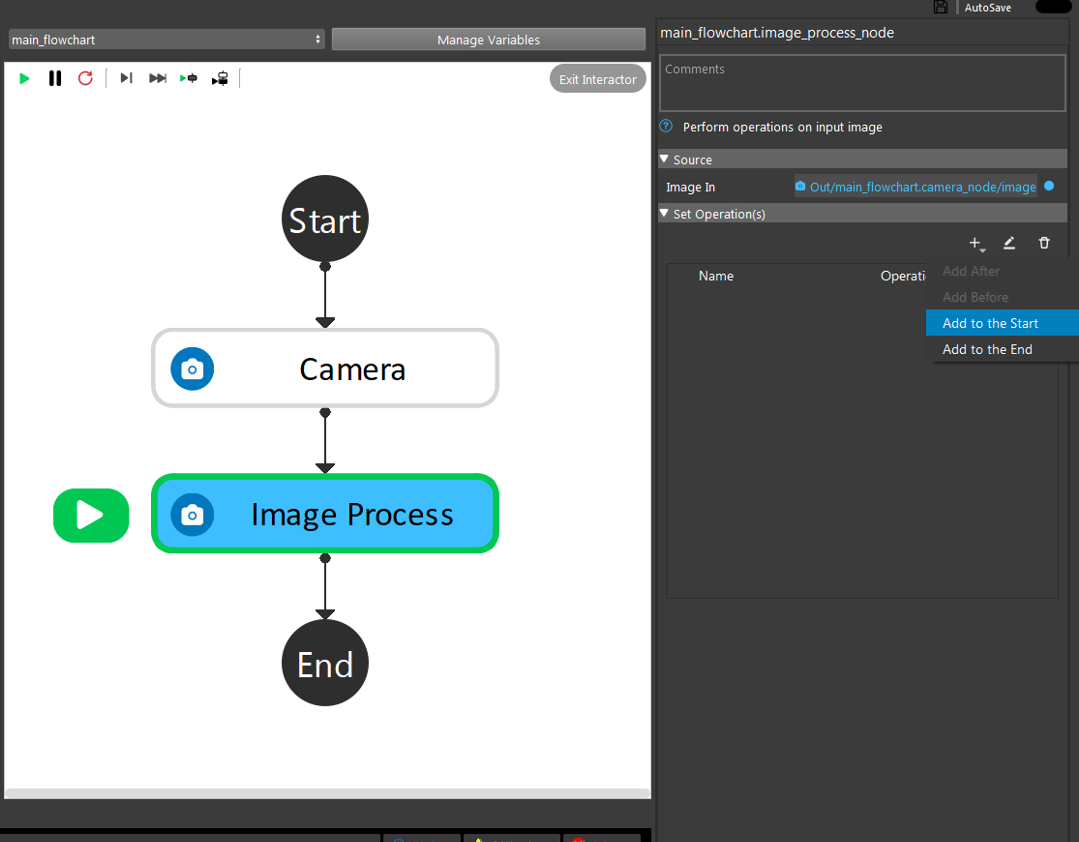Select the Camera node

click(x=325, y=368)
